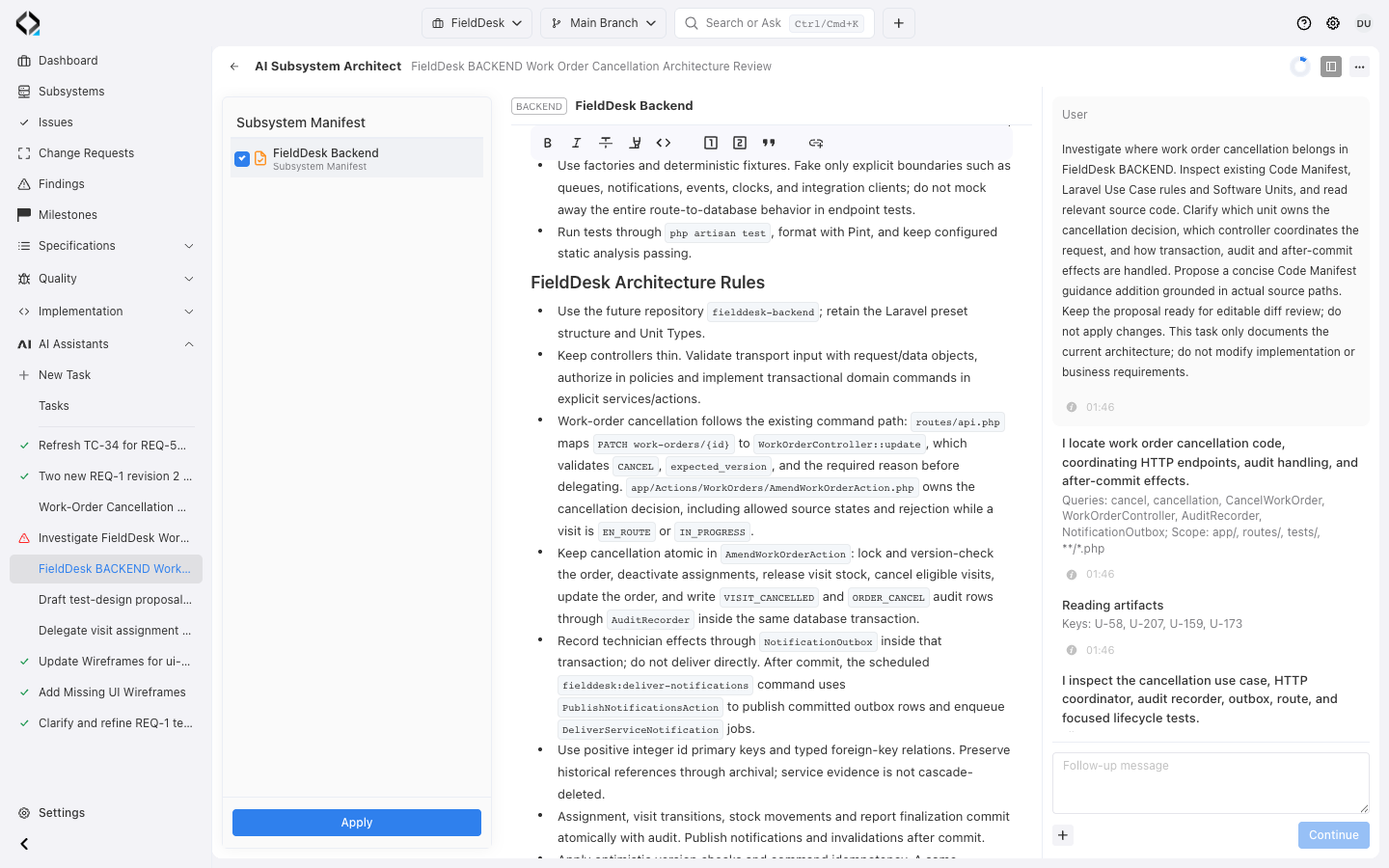
Task: Click the Follow-up message text box
Action: click(1211, 783)
